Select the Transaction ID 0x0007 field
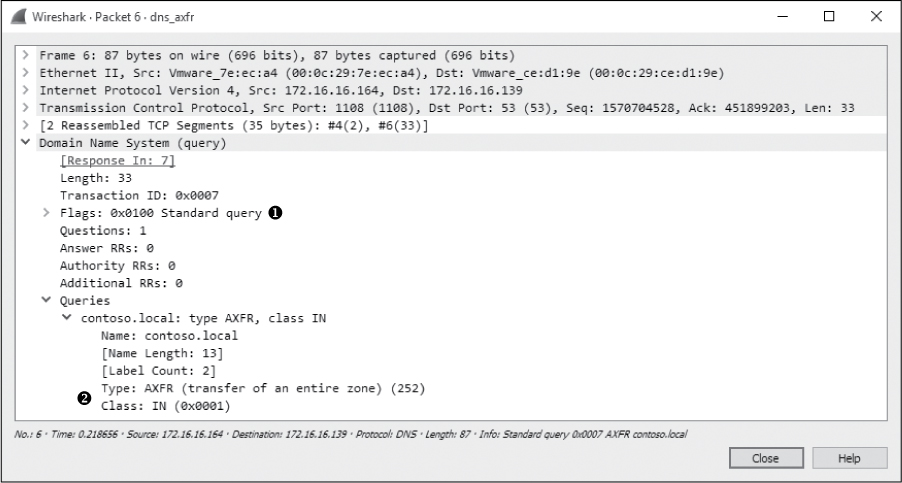 139,195
